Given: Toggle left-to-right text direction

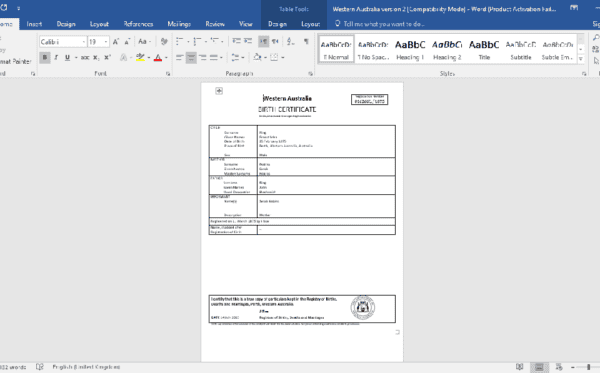Looking at the screenshot, I should tap(263, 41).
